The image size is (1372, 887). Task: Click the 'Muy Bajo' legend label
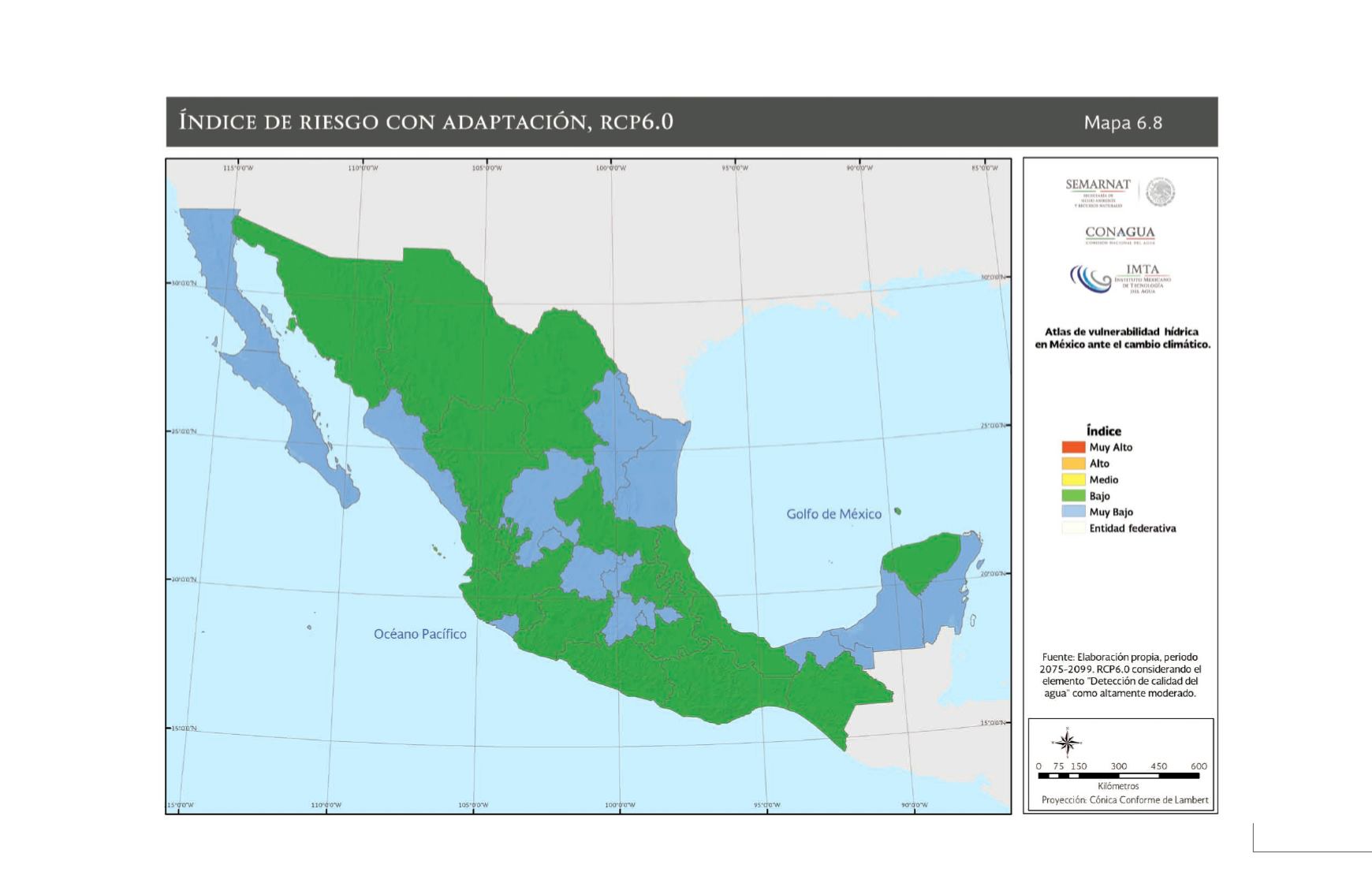pos(1111,512)
